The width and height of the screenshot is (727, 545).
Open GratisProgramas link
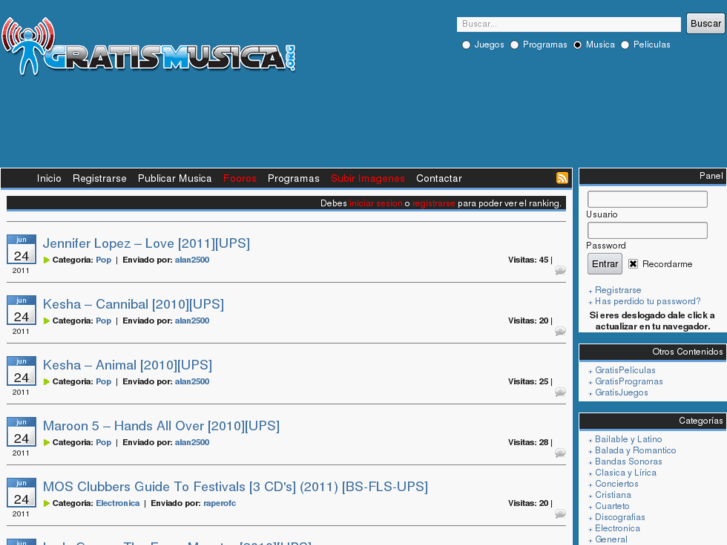click(629, 381)
